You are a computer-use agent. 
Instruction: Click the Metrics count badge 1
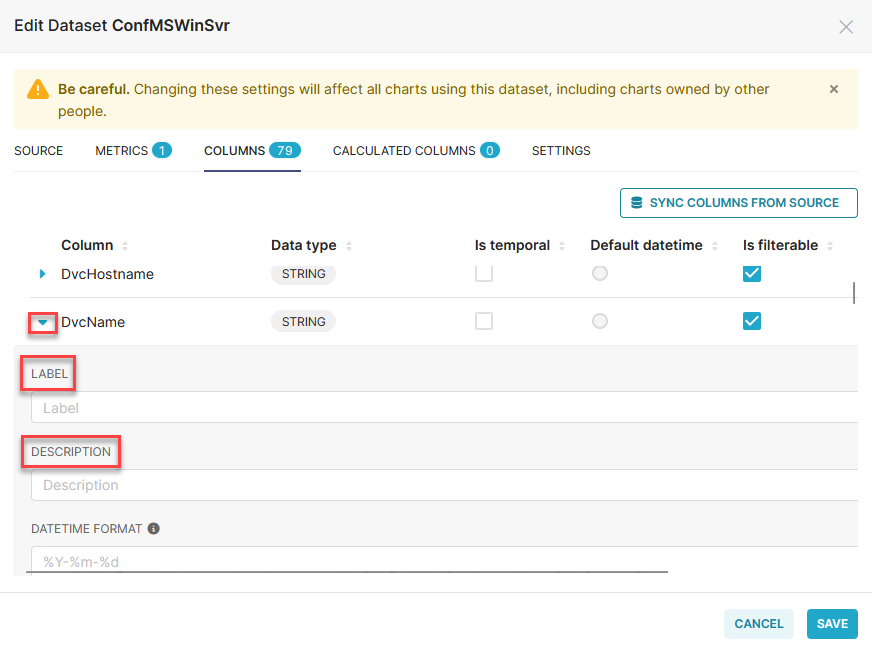(x=162, y=150)
